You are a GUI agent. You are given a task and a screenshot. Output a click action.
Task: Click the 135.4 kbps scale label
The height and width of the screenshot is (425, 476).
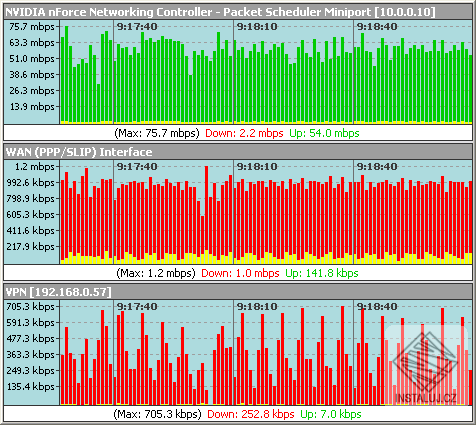coord(30,387)
